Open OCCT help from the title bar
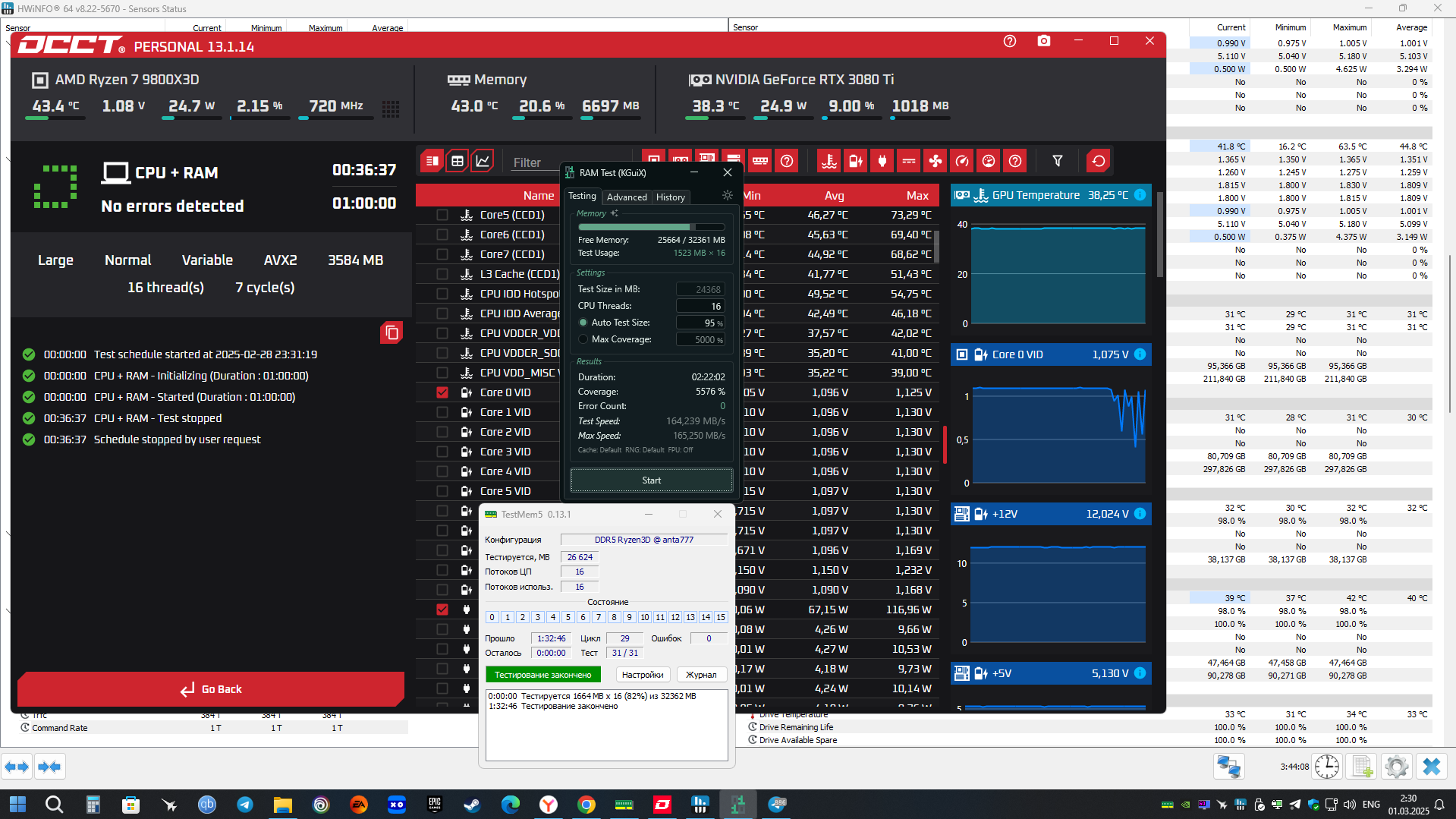 (1010, 41)
